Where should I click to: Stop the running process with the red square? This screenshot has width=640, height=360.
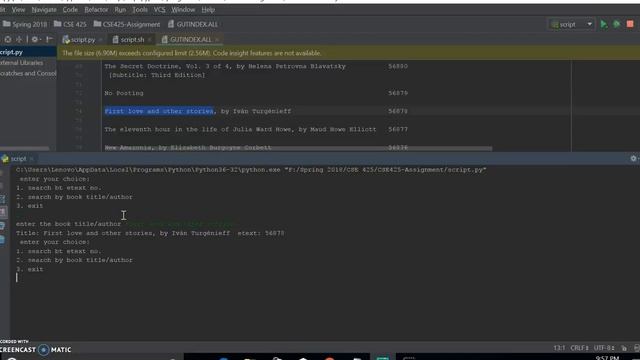(x=630, y=24)
